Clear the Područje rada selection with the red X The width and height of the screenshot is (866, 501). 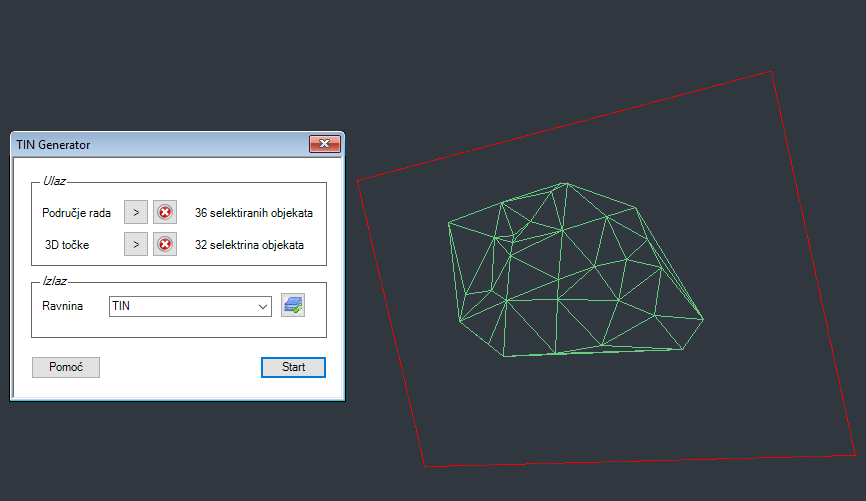pos(165,212)
